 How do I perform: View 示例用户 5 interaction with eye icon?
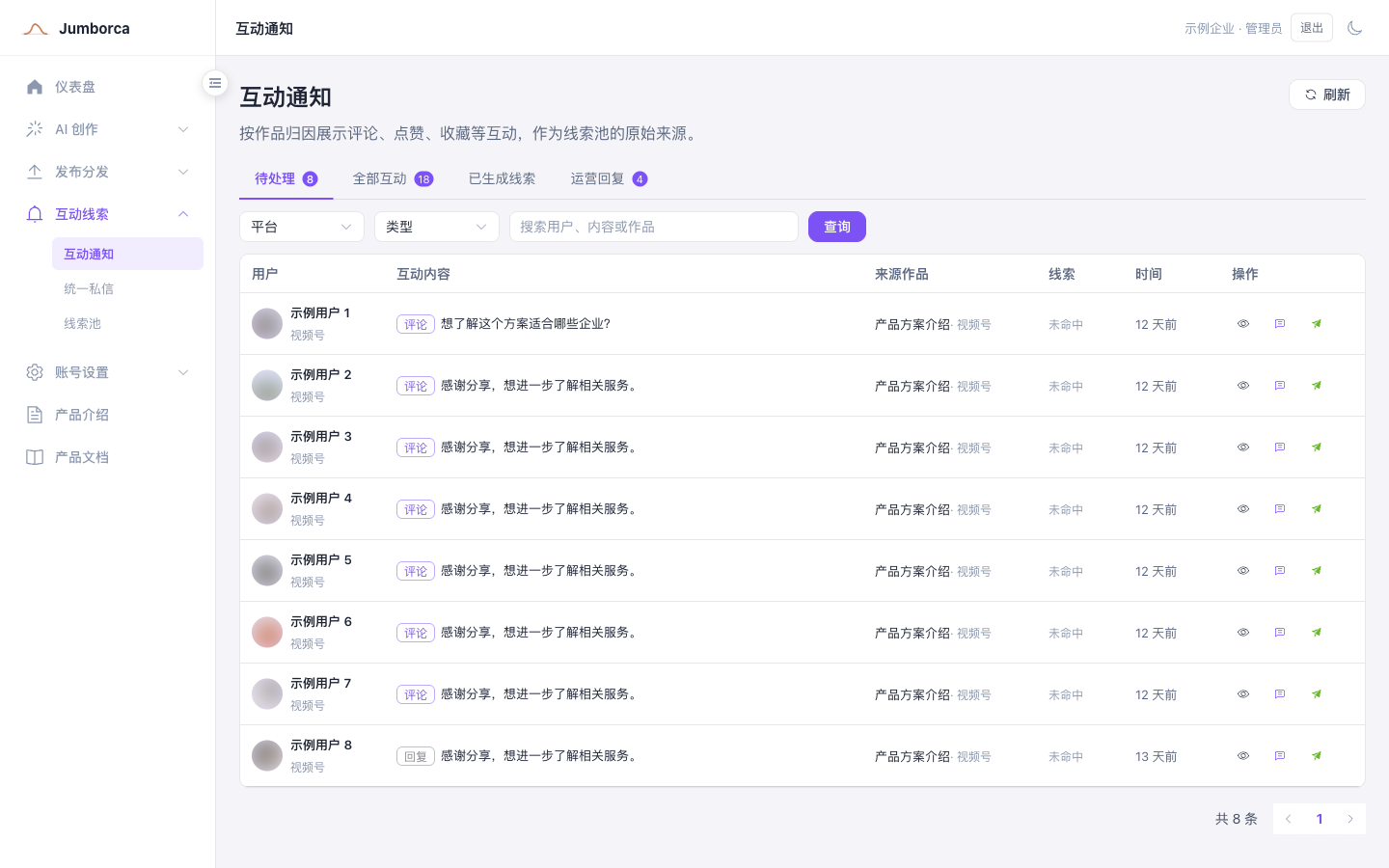pos(1243,571)
